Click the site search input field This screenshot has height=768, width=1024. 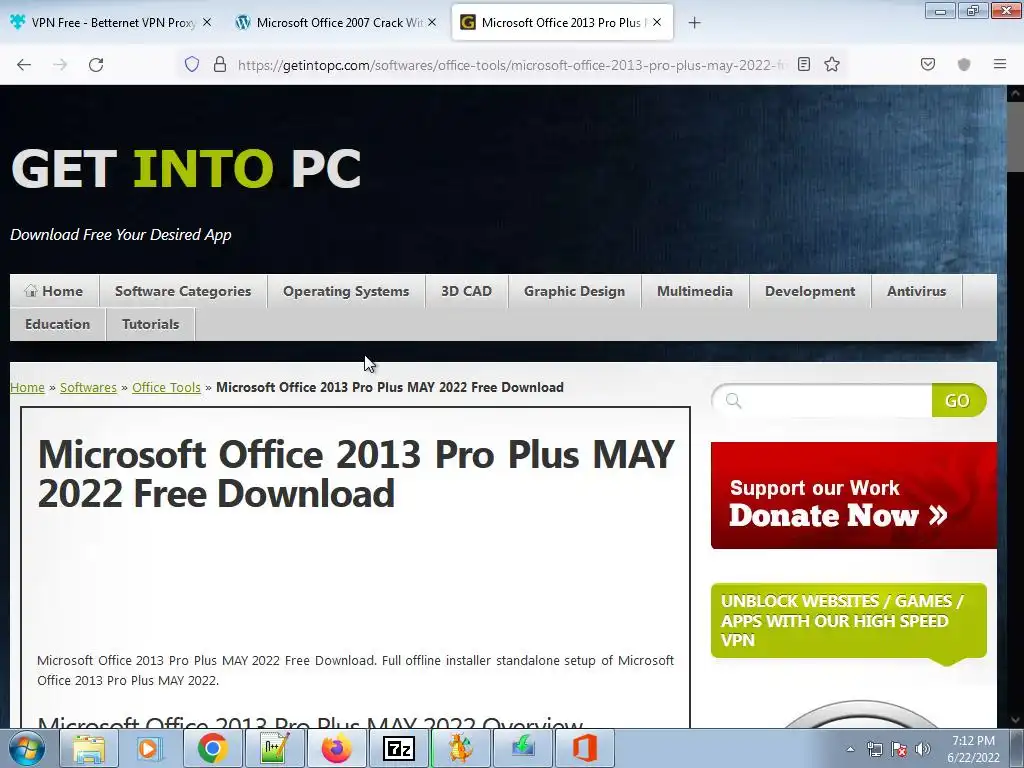tap(823, 400)
